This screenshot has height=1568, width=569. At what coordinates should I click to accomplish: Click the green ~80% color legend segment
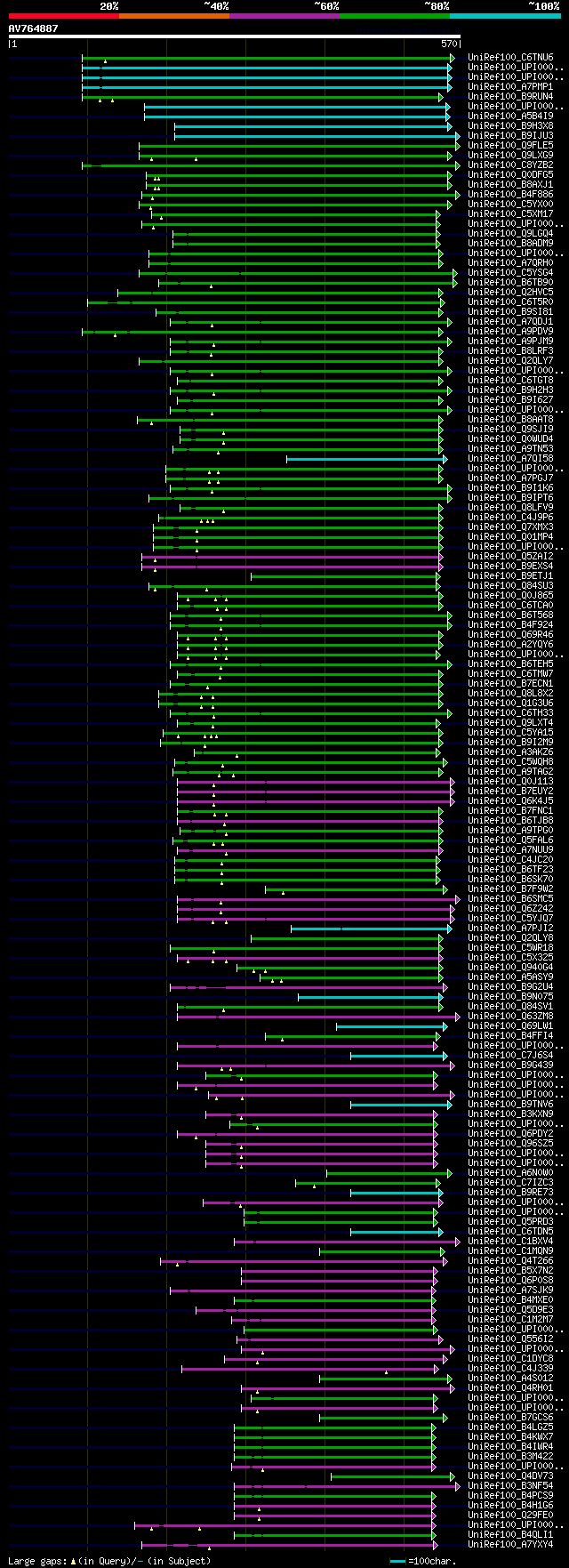click(395, 15)
